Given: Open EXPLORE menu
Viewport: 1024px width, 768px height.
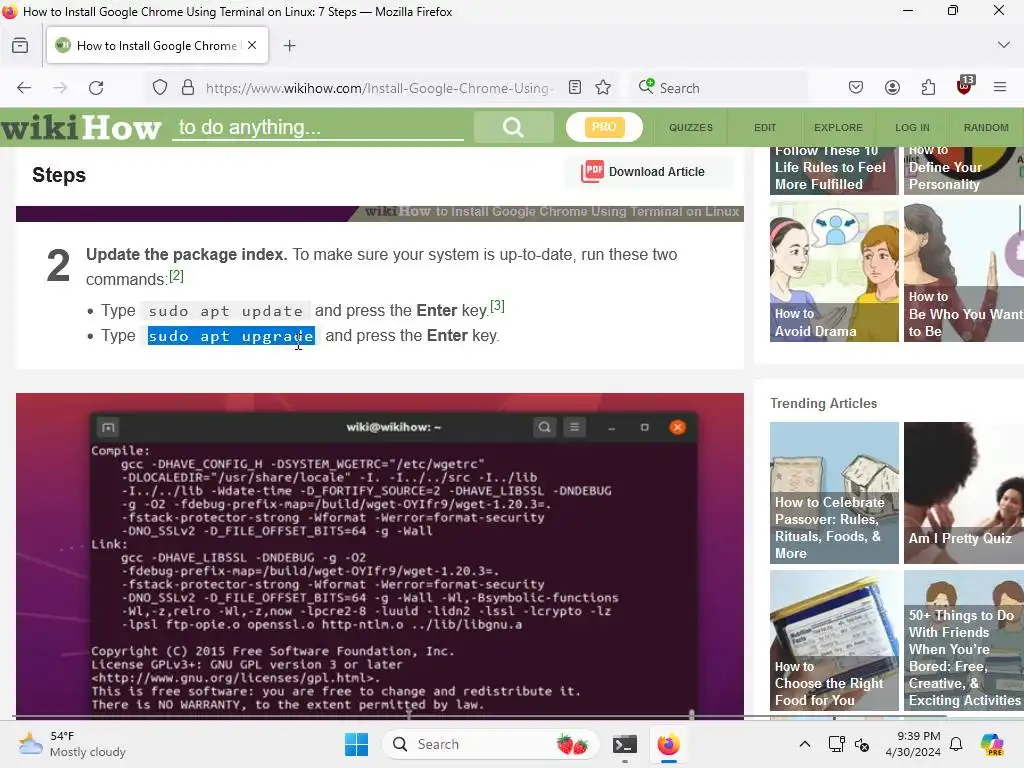Looking at the screenshot, I should point(838,127).
